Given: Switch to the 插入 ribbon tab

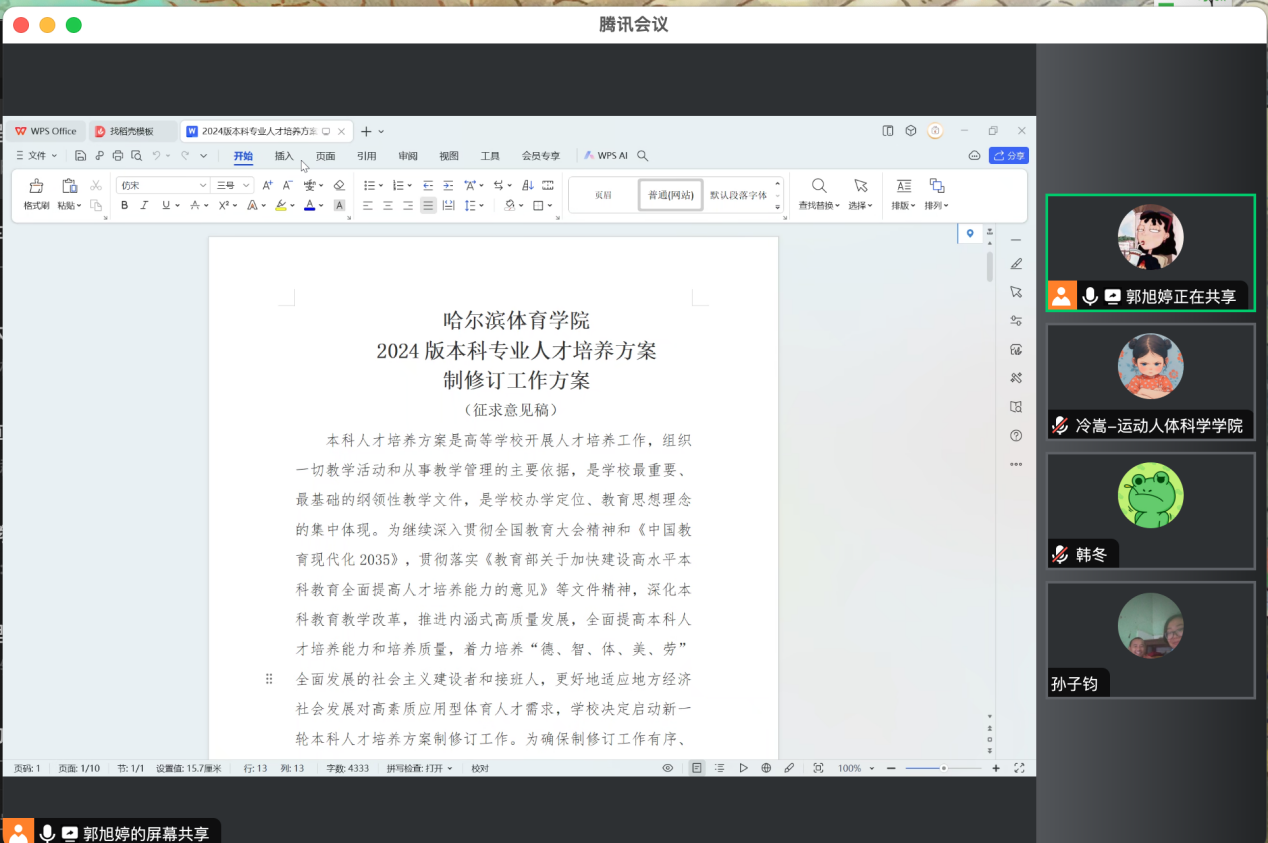Looking at the screenshot, I should pos(284,156).
